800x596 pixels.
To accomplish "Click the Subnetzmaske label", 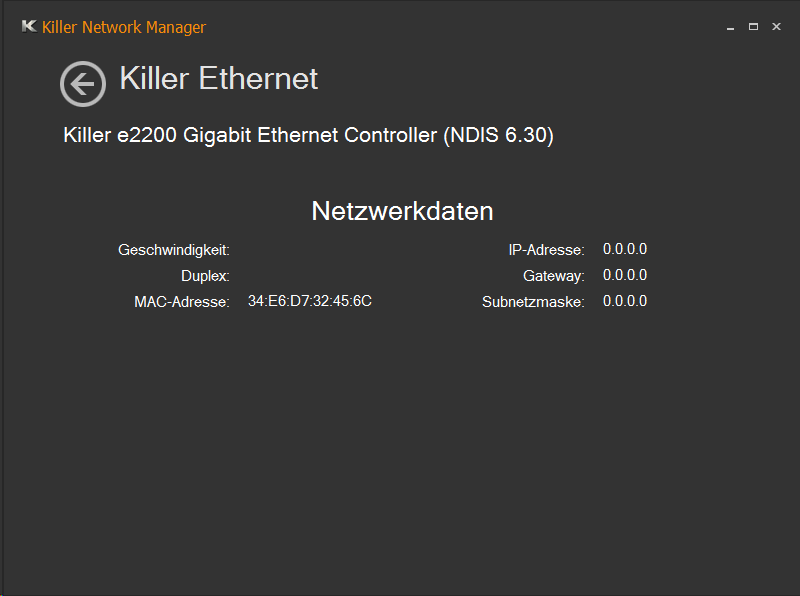I will [x=533, y=302].
